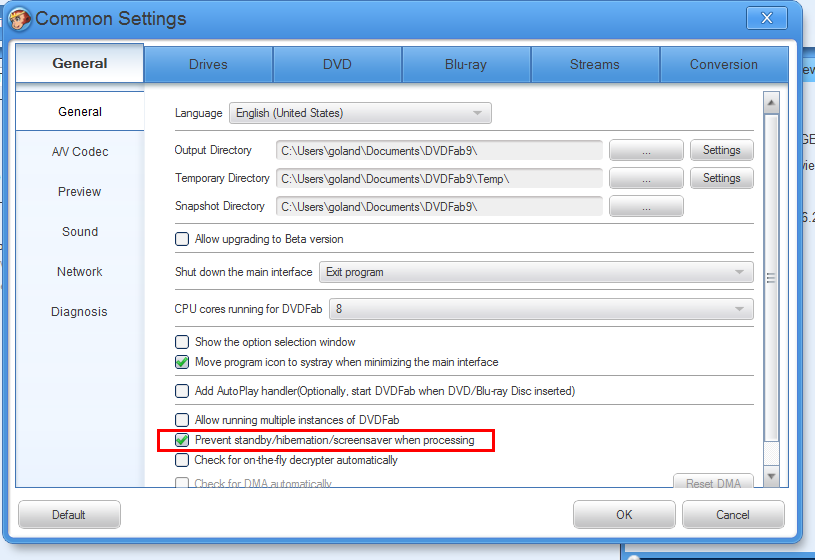Browse for the Temporary Directory folder
The height and width of the screenshot is (560, 815).
[x=646, y=178]
